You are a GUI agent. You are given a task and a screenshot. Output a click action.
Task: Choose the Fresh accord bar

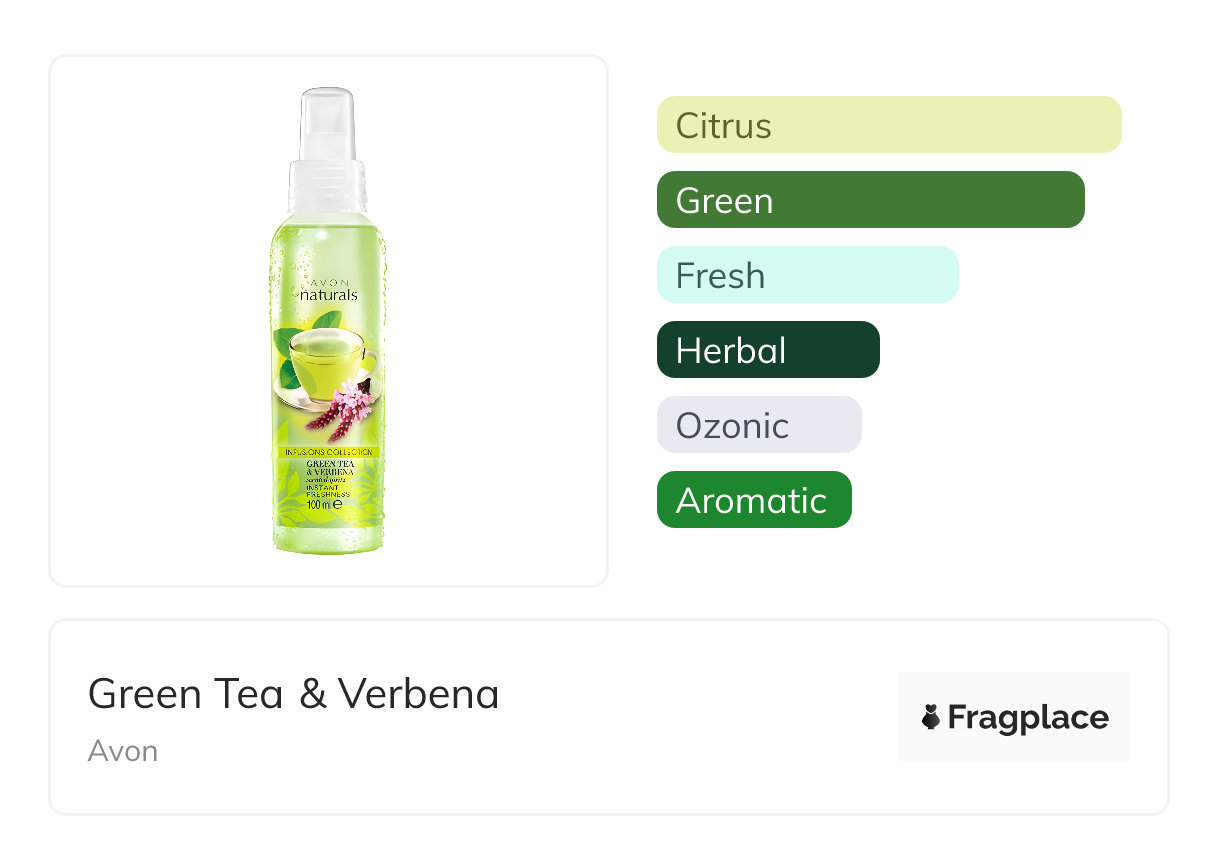[x=808, y=275]
